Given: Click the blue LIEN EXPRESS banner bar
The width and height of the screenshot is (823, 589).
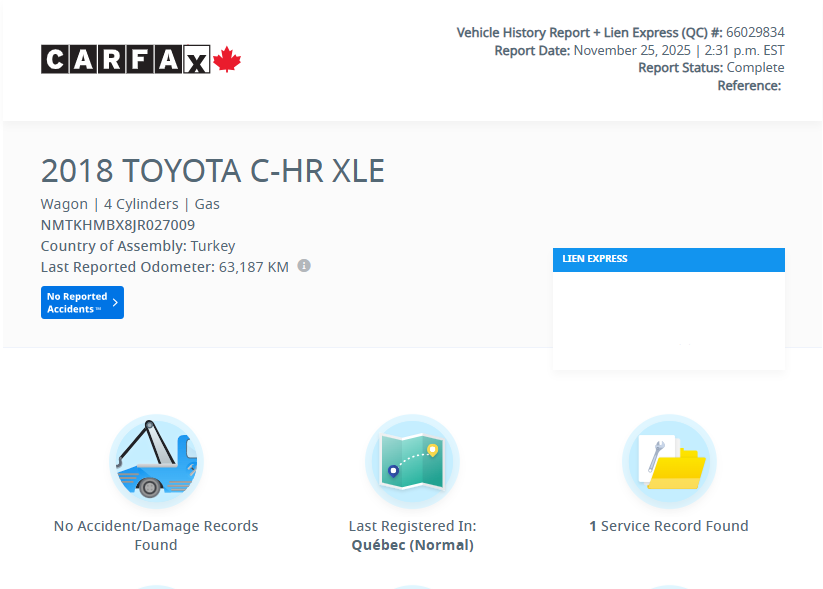Looking at the screenshot, I should [669, 259].
